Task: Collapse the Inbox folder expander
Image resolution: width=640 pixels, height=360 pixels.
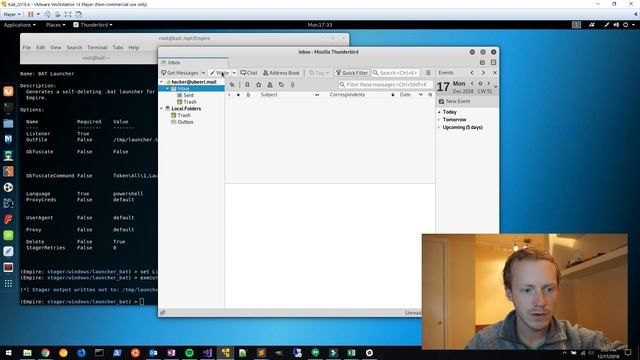Action: click(168, 88)
